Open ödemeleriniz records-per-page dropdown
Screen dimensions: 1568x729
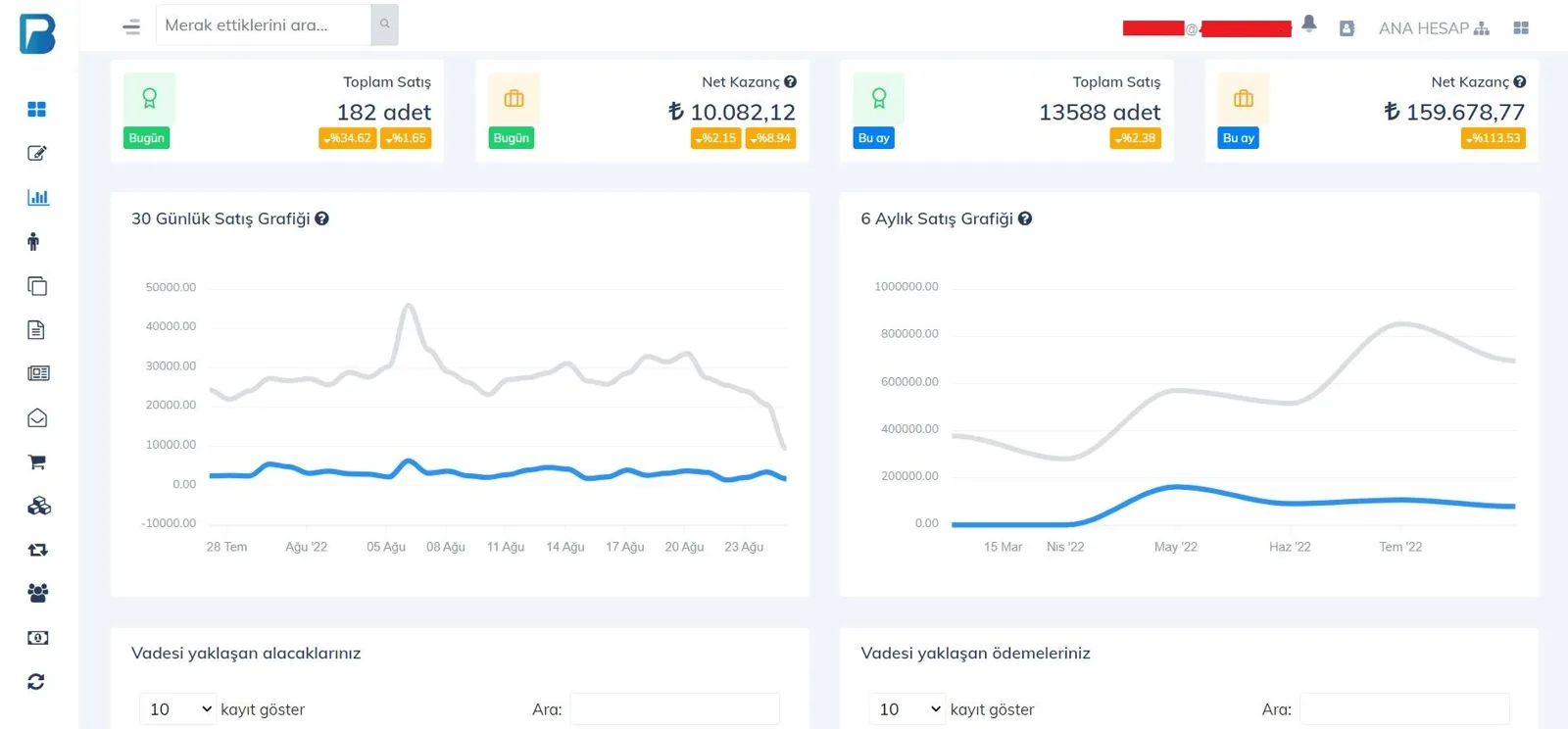[x=907, y=709]
